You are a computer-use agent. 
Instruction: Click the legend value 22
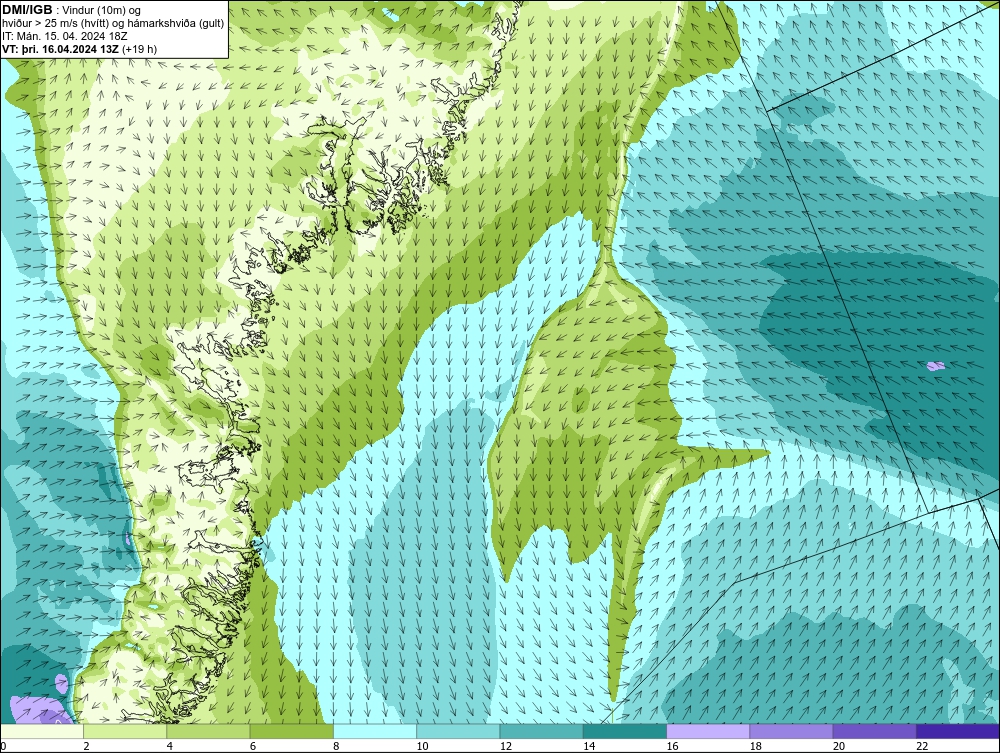pos(922,747)
